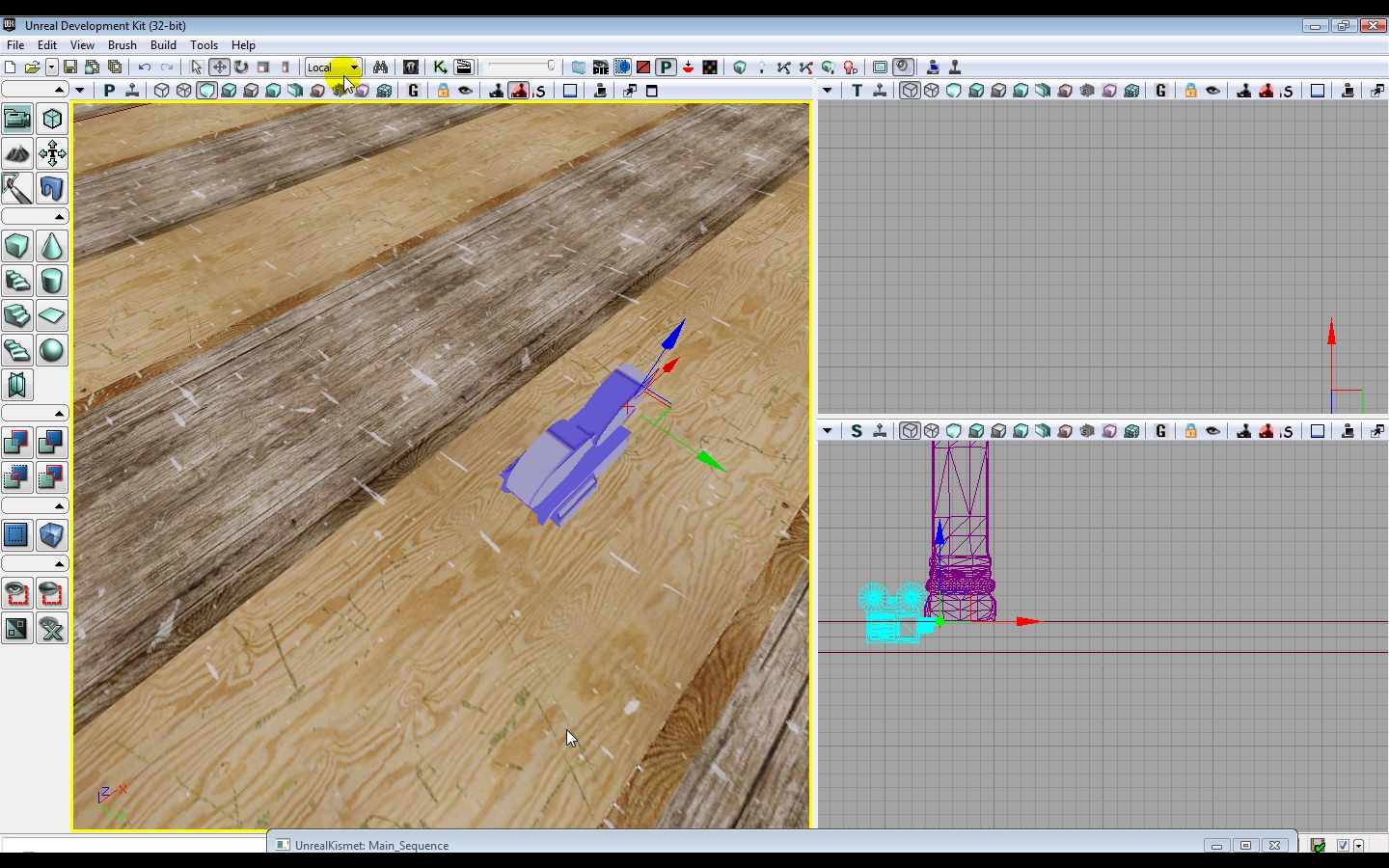
Task: Open perspective viewport options dropdown arrow
Action: click(80, 91)
